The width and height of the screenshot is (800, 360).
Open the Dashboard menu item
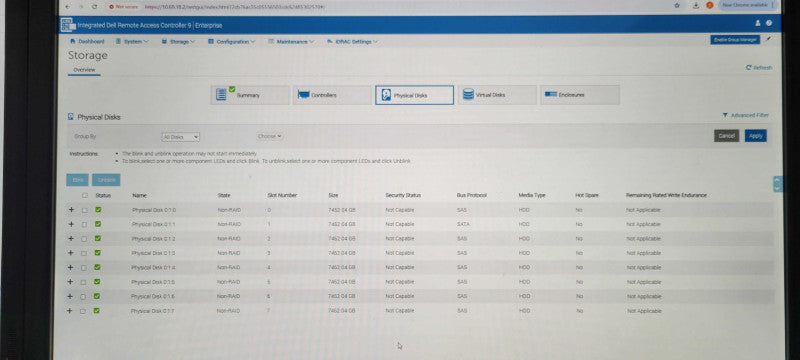[x=87, y=41]
